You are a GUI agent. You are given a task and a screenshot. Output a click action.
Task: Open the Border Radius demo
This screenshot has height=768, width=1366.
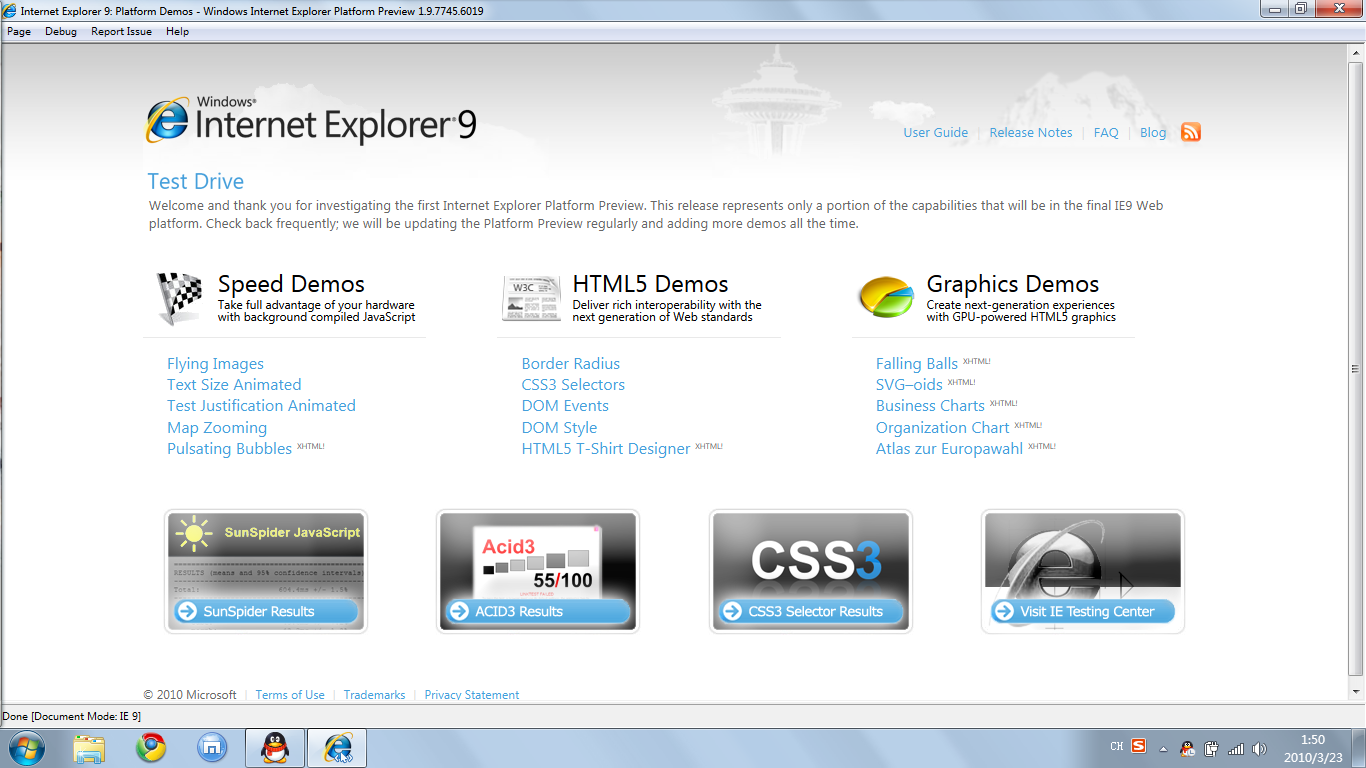pos(570,364)
